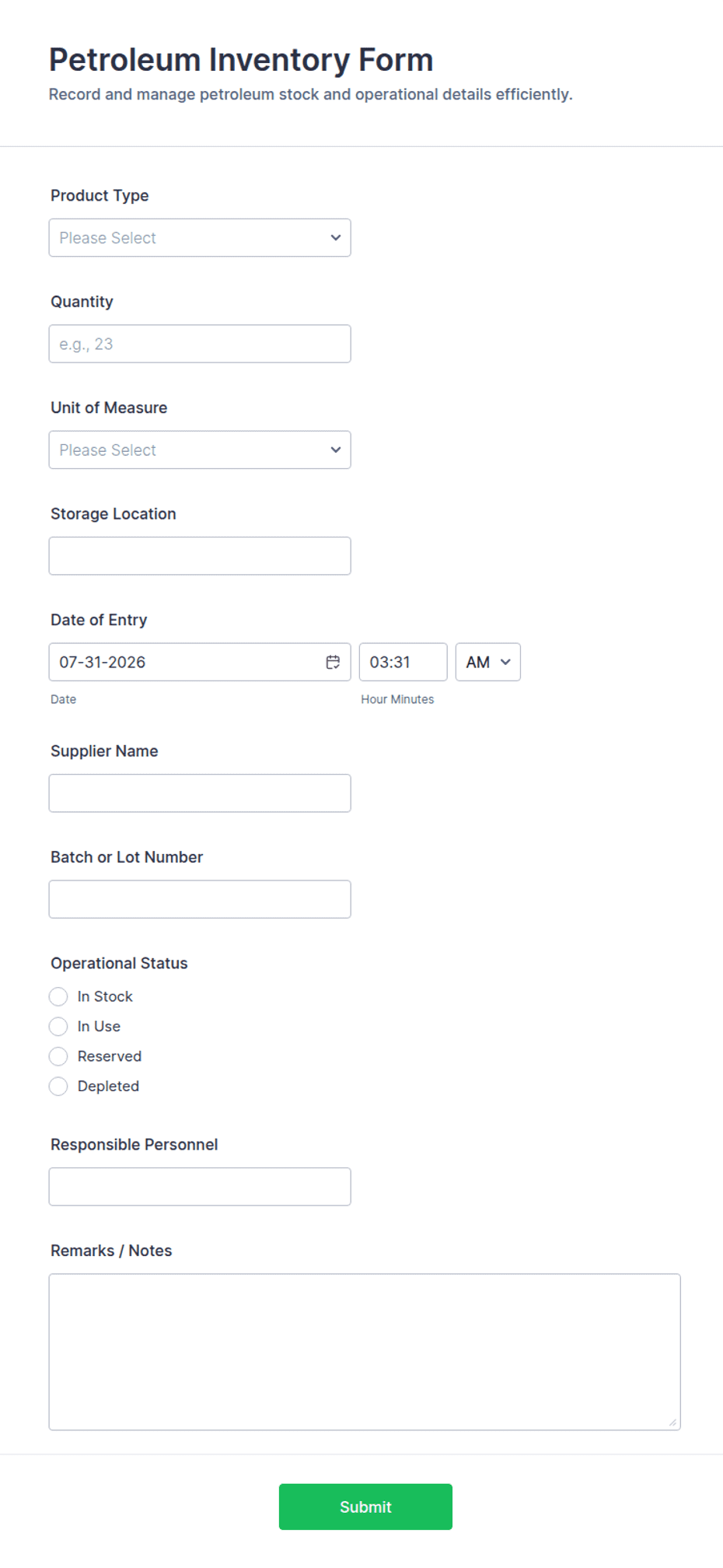Choose the In Use status
This screenshot has width=723, height=1568.
click(58, 1027)
